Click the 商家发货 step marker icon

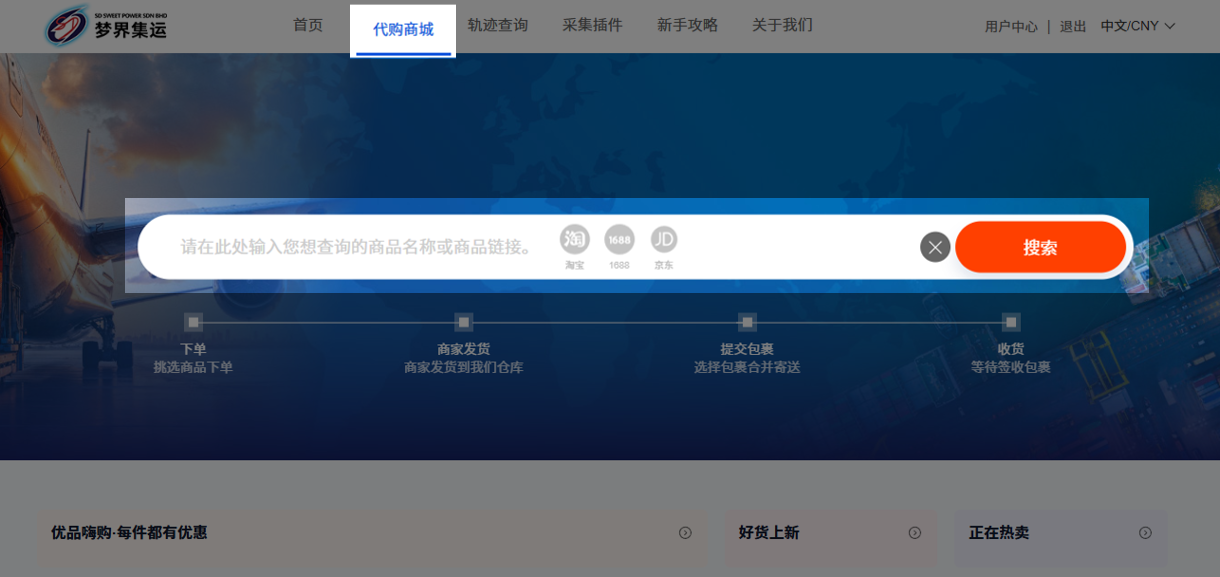463,322
